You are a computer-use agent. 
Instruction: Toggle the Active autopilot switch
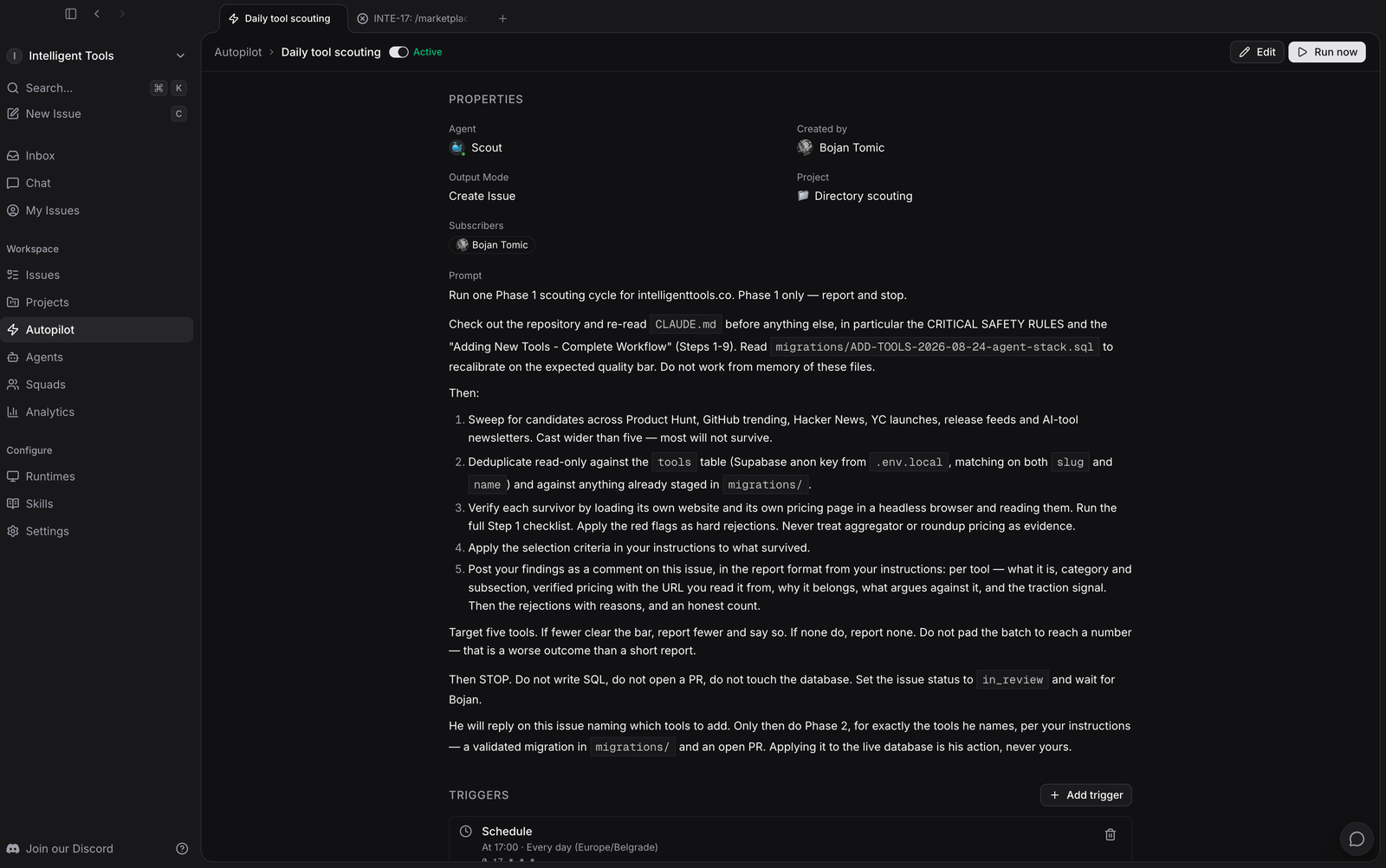[x=398, y=52]
